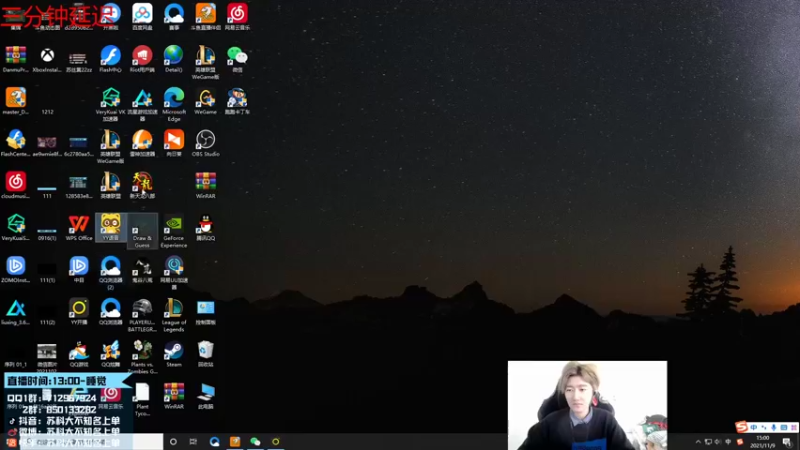Select the file named 1212
This screenshot has height=450, width=800.
point(47,111)
